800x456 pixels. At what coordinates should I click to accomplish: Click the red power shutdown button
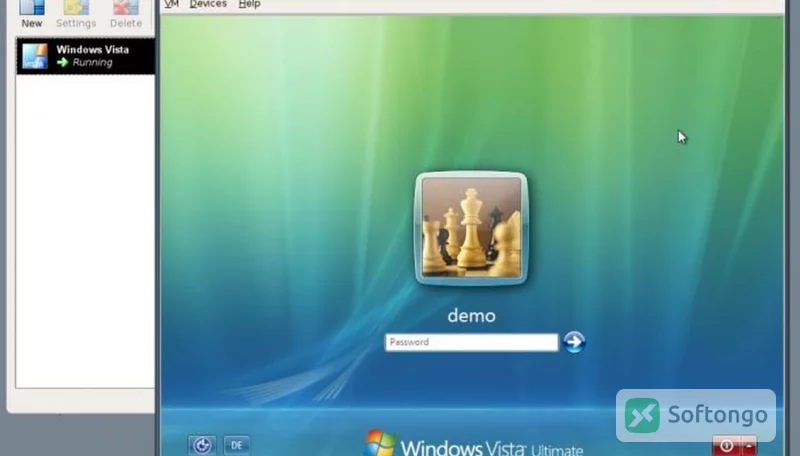pyautogui.click(x=727, y=446)
